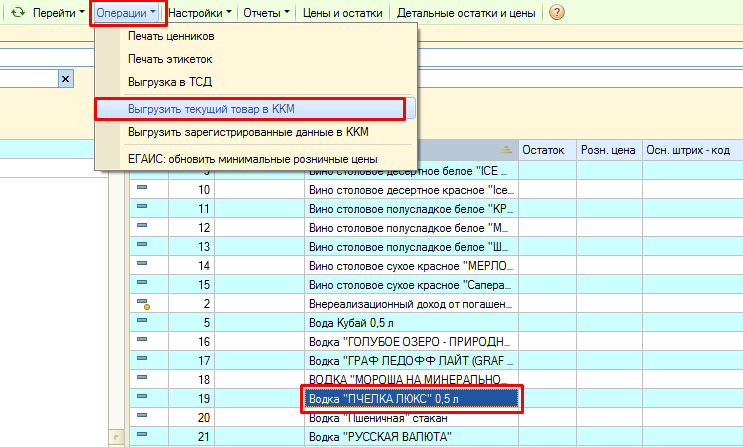Click the search input field left of X
The width and height of the screenshot is (743, 447).
[29, 79]
